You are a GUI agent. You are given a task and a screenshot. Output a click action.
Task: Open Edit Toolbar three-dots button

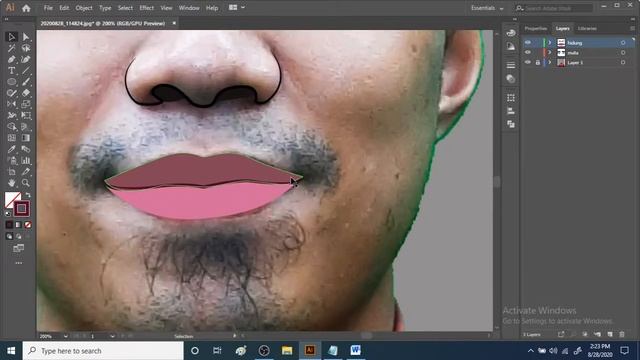click(19, 263)
